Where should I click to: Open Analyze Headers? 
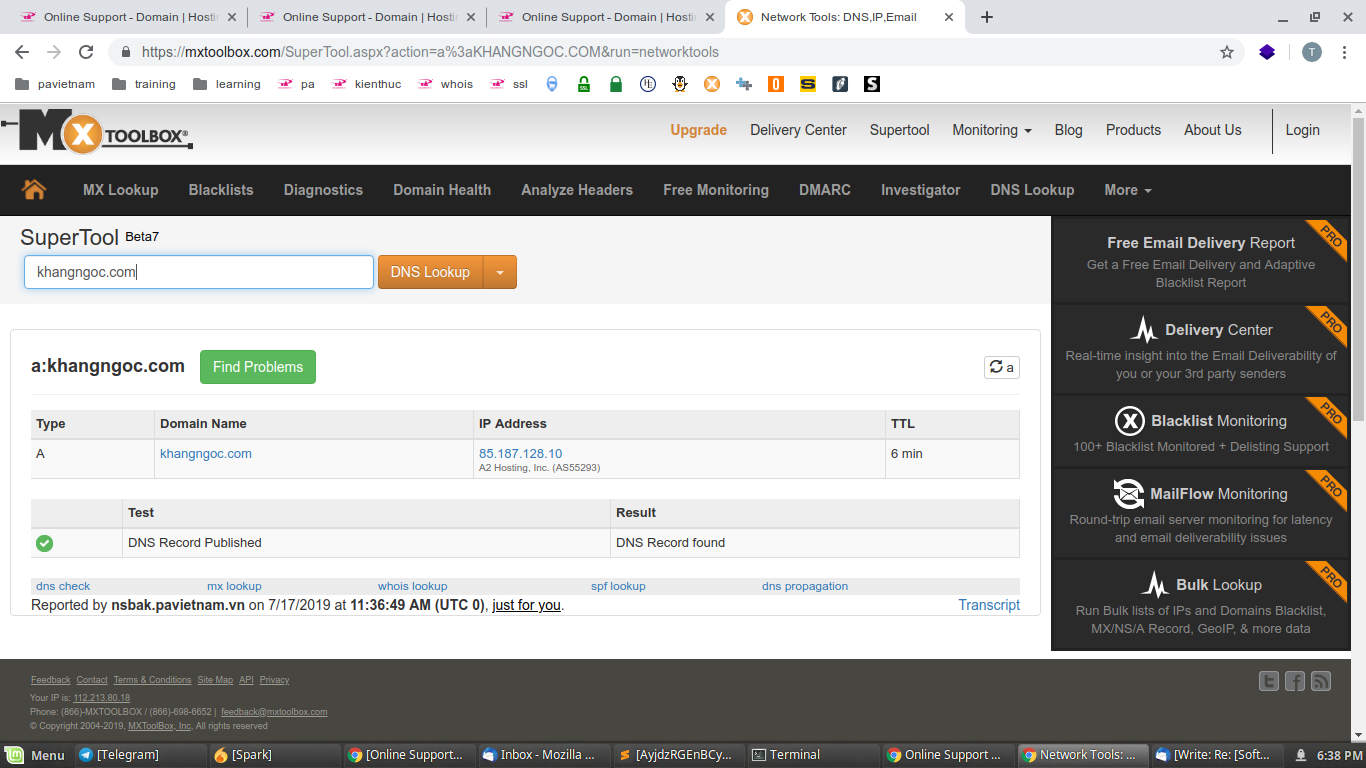(x=577, y=190)
